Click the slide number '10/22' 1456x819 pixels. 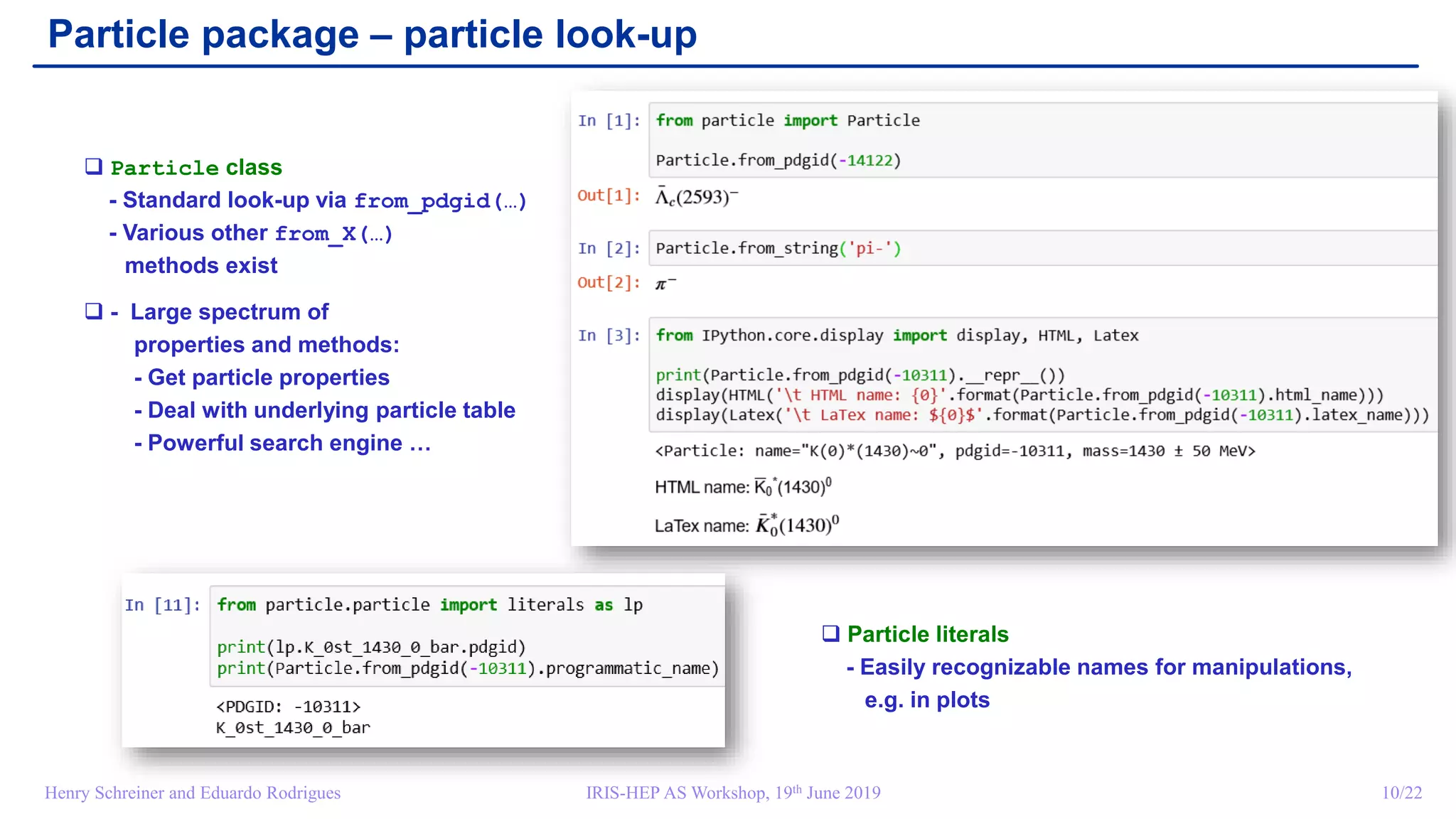click(1402, 793)
